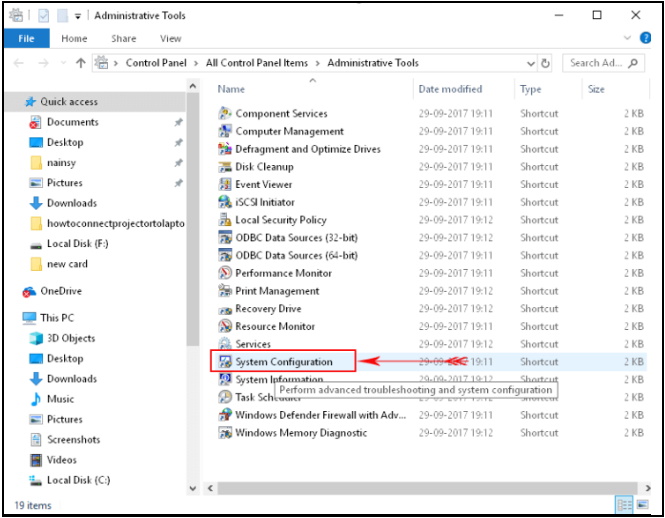Open the View ribbon tab
The height and width of the screenshot is (518, 665).
(170, 38)
